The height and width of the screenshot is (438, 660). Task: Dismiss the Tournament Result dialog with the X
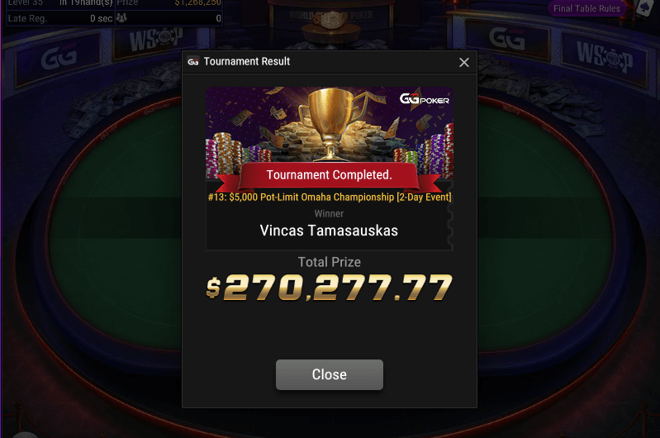[464, 62]
